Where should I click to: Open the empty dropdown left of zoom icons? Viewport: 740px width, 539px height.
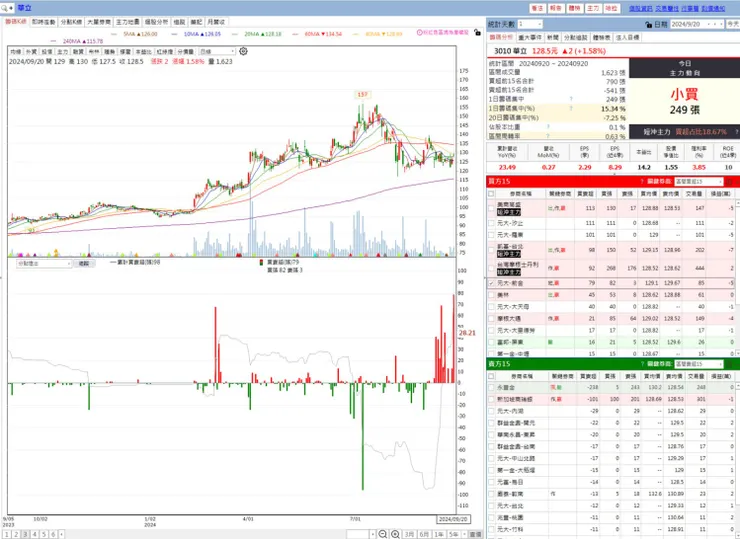361,534
